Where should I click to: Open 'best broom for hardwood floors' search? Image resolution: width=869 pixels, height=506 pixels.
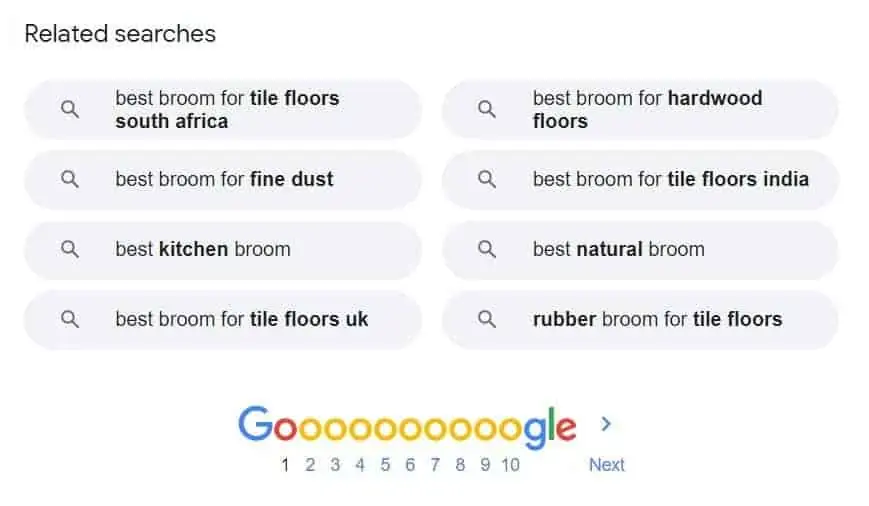647,110
